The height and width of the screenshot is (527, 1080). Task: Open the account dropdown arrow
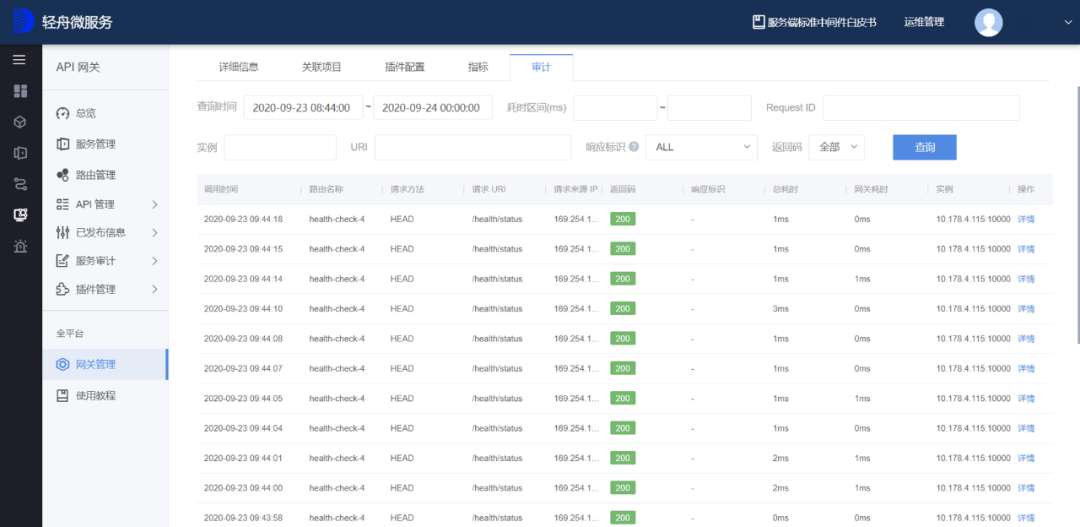[x=1068, y=22]
